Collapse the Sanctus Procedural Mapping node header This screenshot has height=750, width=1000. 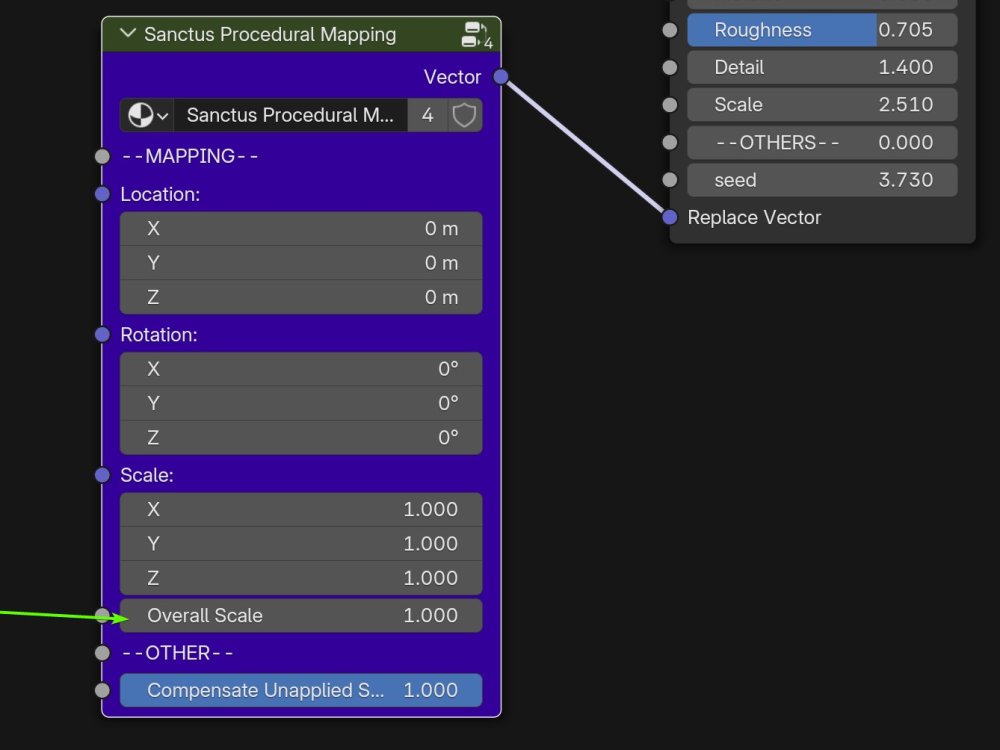[127, 34]
